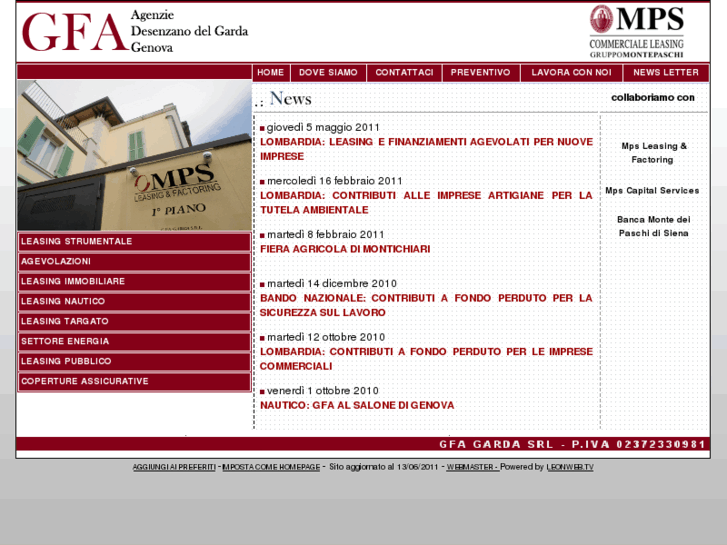The image size is (727, 545).
Task: Click Agenzie Desenzano del Garda Genova text
Action: 189,31
